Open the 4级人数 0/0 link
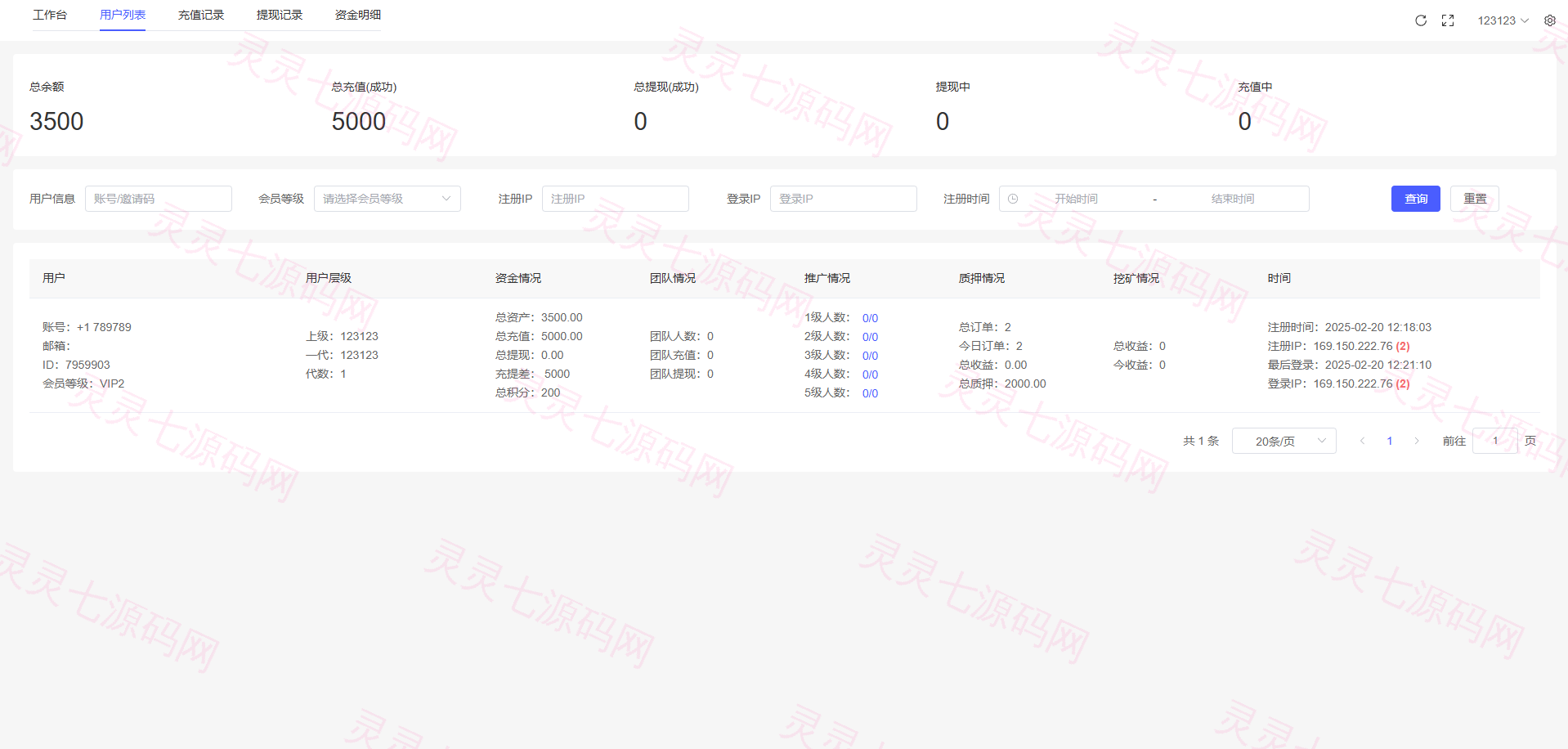The width and height of the screenshot is (1568, 749). (x=870, y=374)
